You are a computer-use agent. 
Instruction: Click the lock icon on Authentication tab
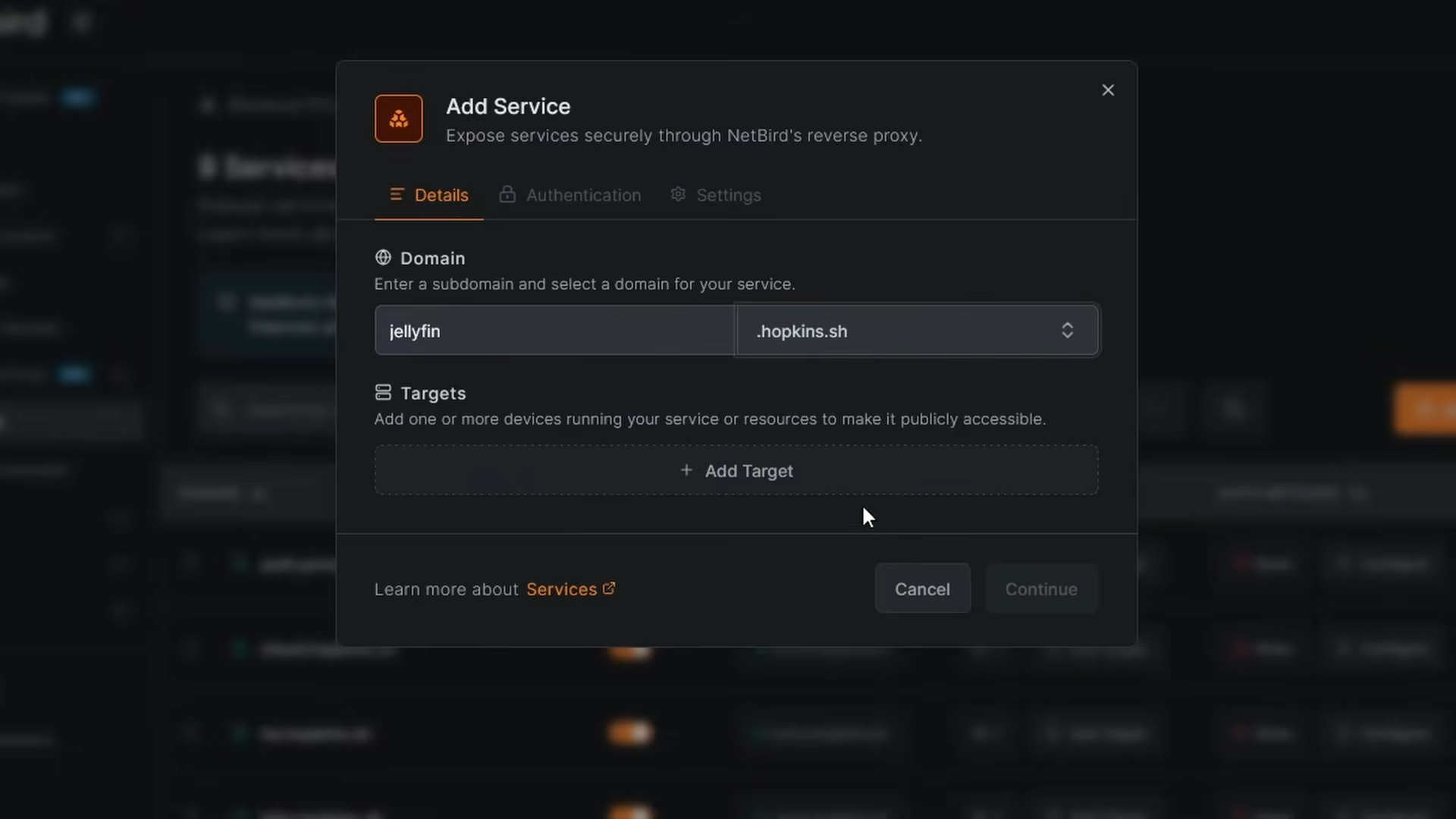point(507,194)
